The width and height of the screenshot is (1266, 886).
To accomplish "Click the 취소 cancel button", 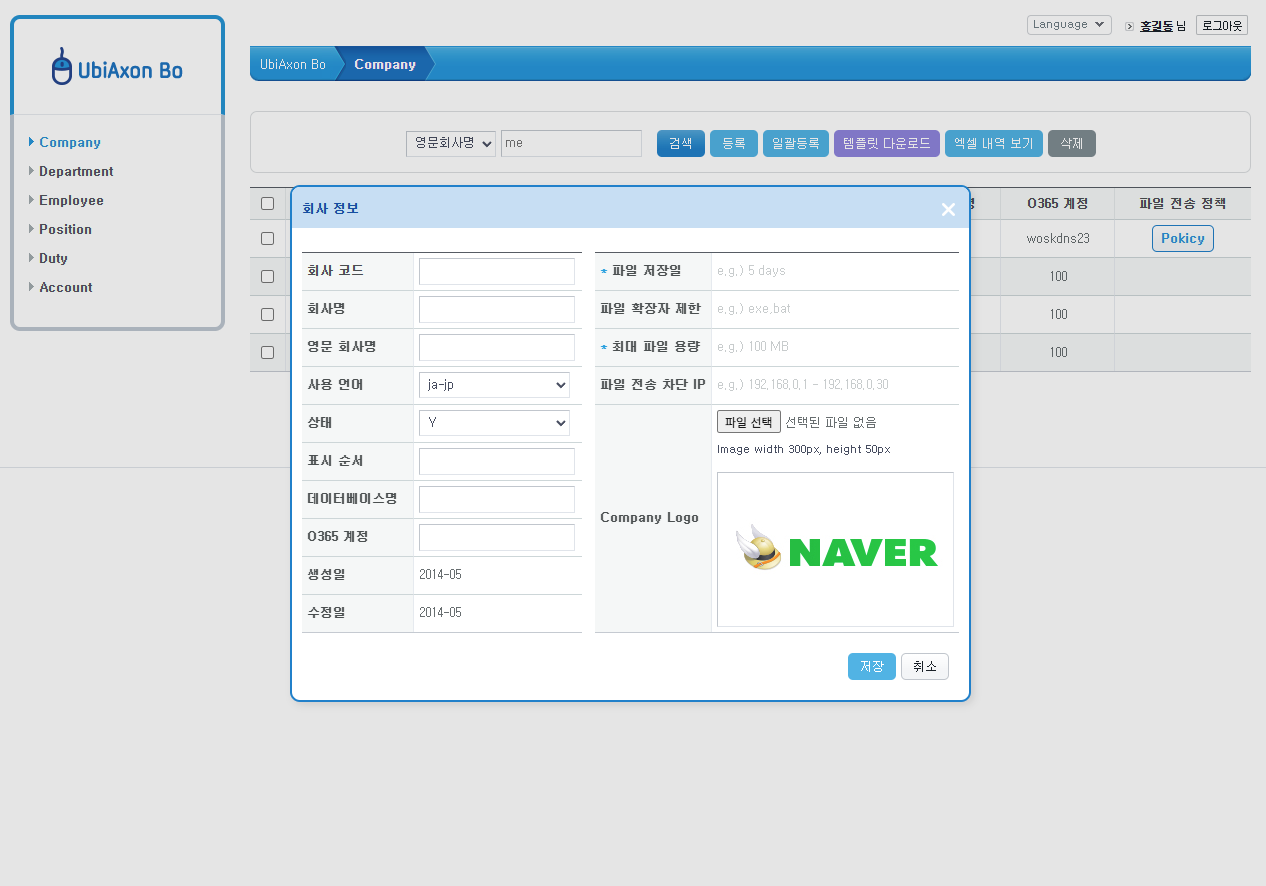I will 924,667.
